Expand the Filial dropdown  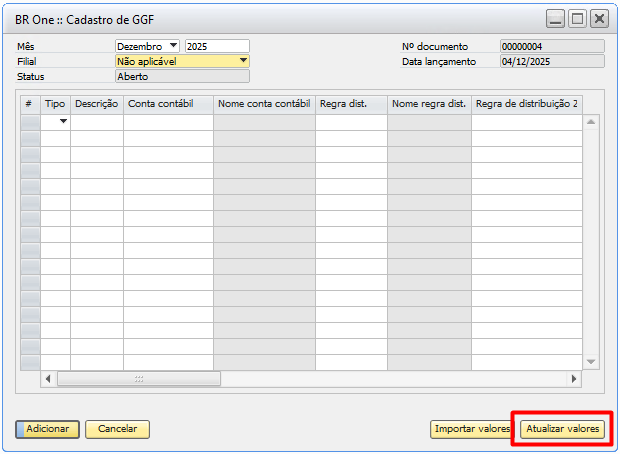point(243,61)
